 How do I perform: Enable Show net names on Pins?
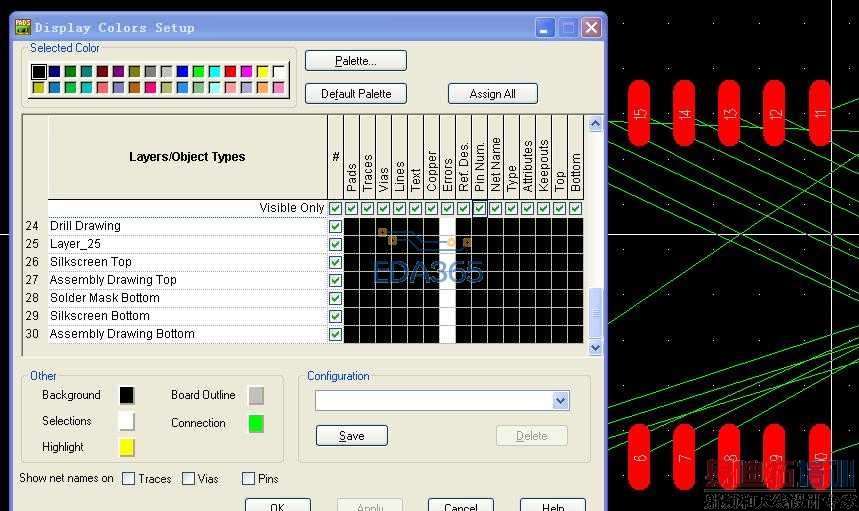point(248,479)
